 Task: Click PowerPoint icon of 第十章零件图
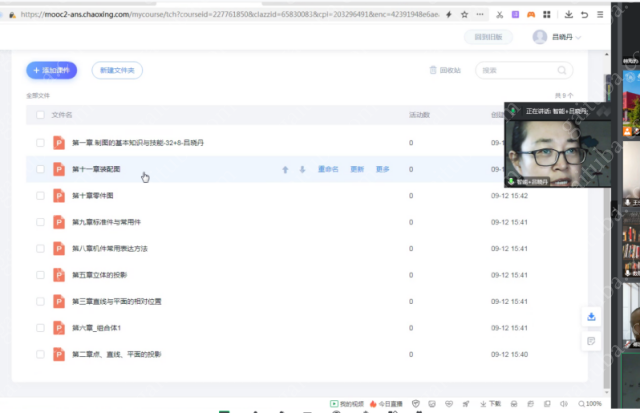(x=59, y=195)
